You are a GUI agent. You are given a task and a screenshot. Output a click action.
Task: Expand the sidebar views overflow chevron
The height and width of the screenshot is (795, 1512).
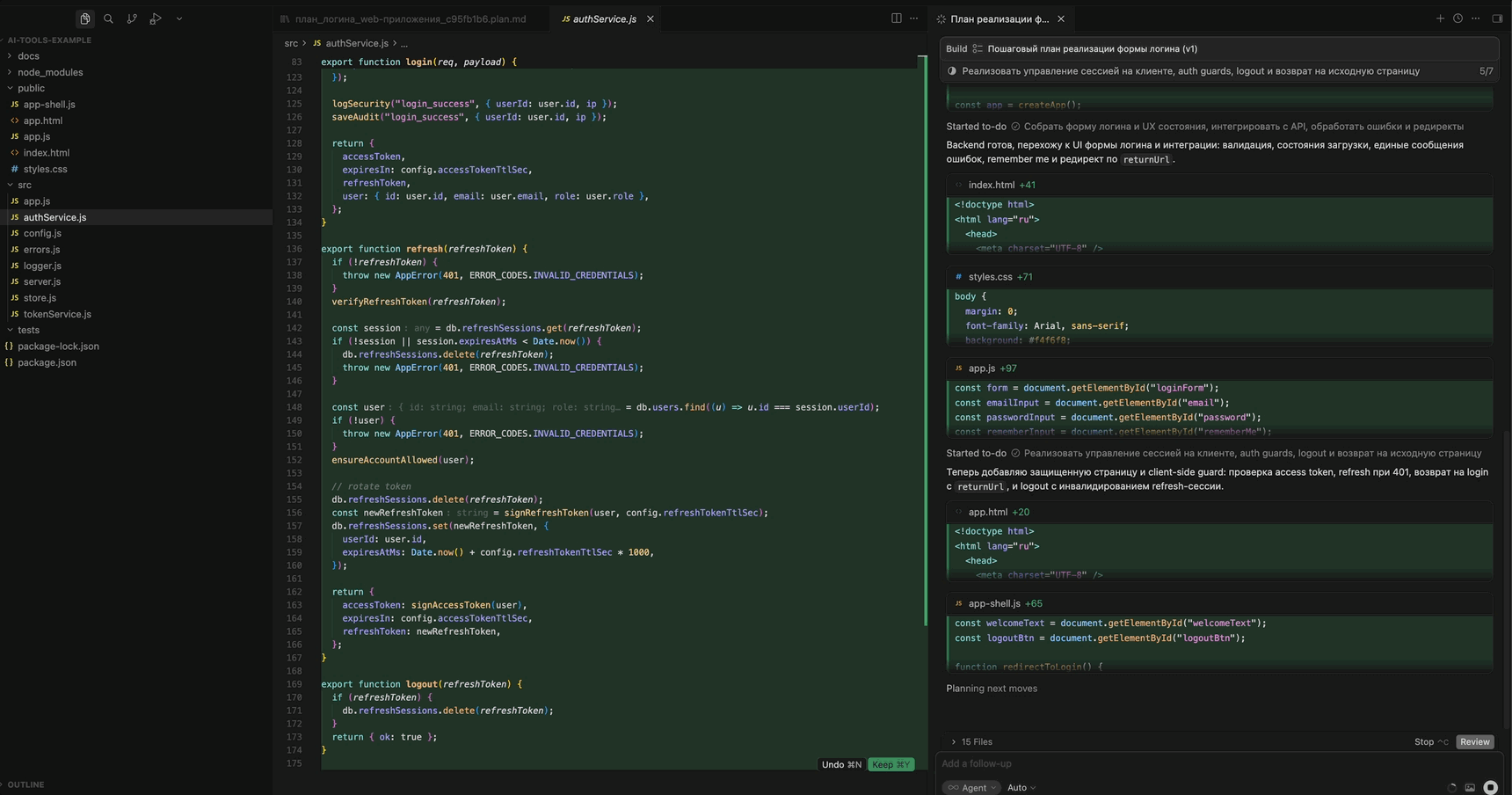coord(179,18)
